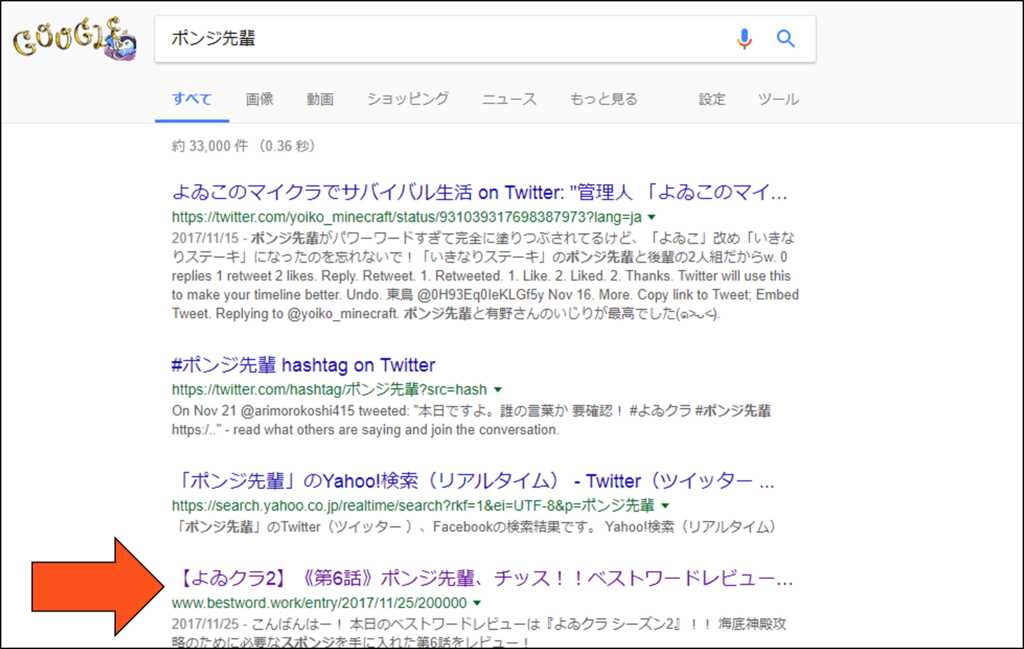Click the twitter.com/yoiko_minecraft green URL text
Image resolution: width=1024 pixels, height=649 pixels.
pos(406,217)
